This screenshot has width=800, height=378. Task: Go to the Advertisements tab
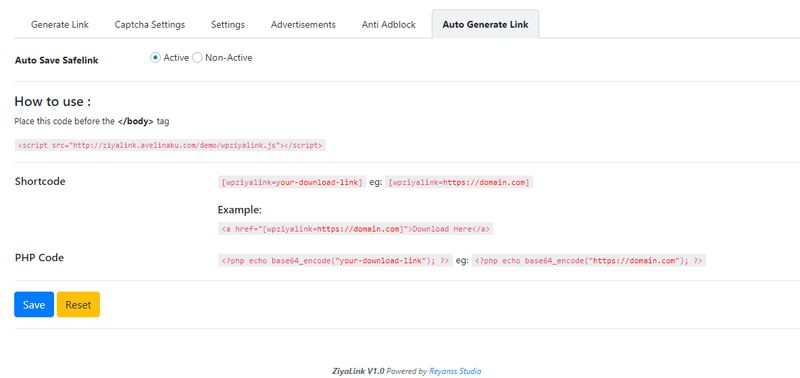click(303, 24)
